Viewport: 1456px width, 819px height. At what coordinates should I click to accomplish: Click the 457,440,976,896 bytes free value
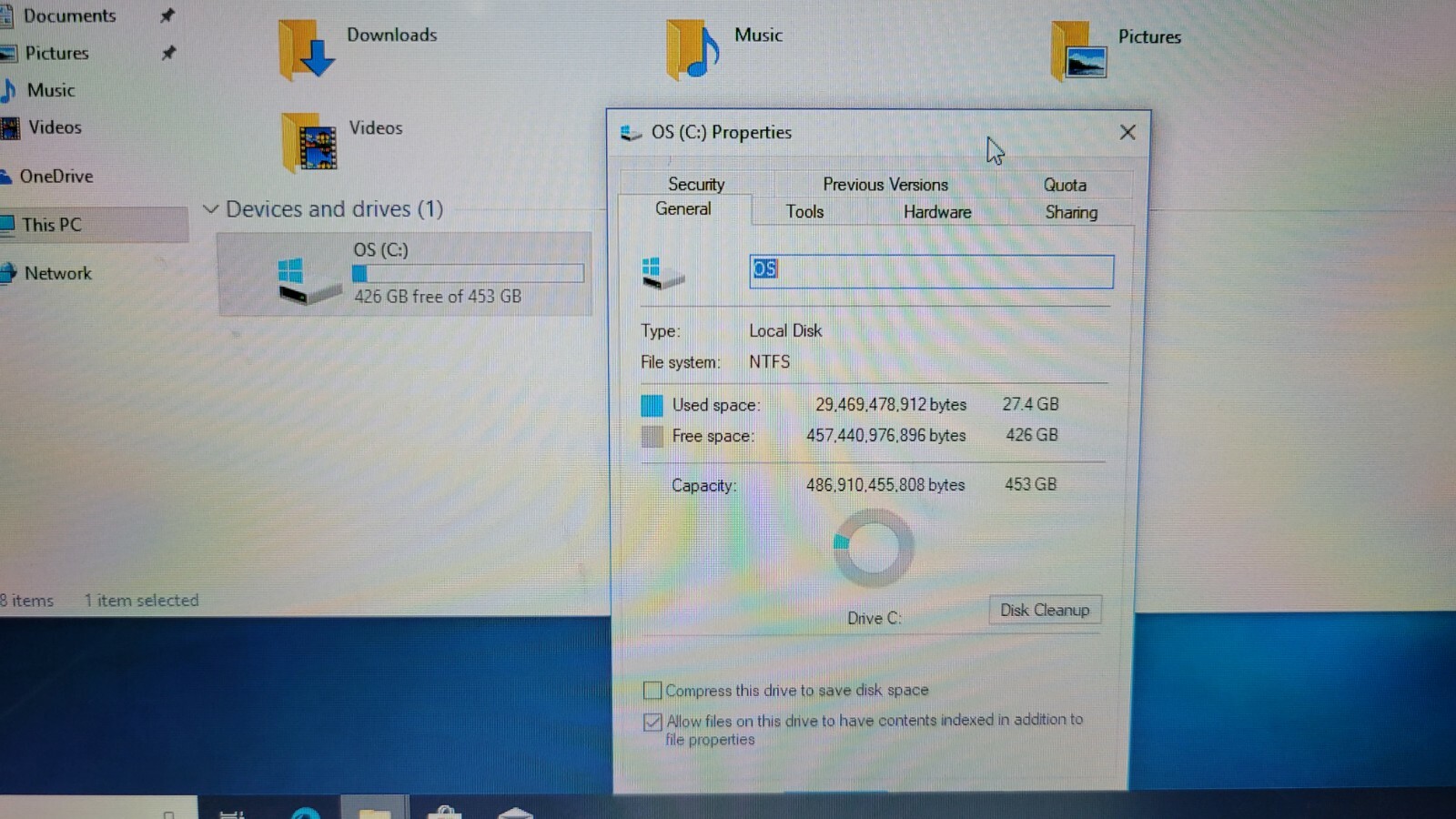(885, 436)
